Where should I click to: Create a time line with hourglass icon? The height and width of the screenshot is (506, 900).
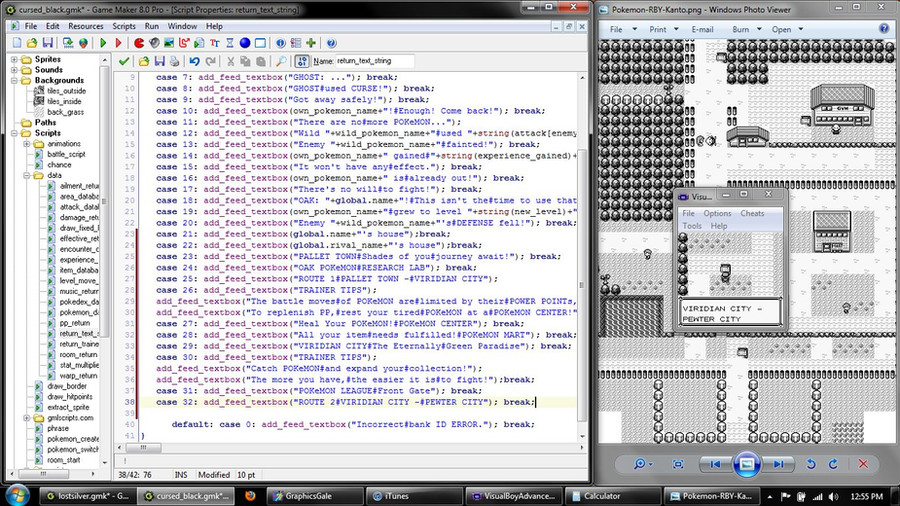pyautogui.click(x=230, y=43)
